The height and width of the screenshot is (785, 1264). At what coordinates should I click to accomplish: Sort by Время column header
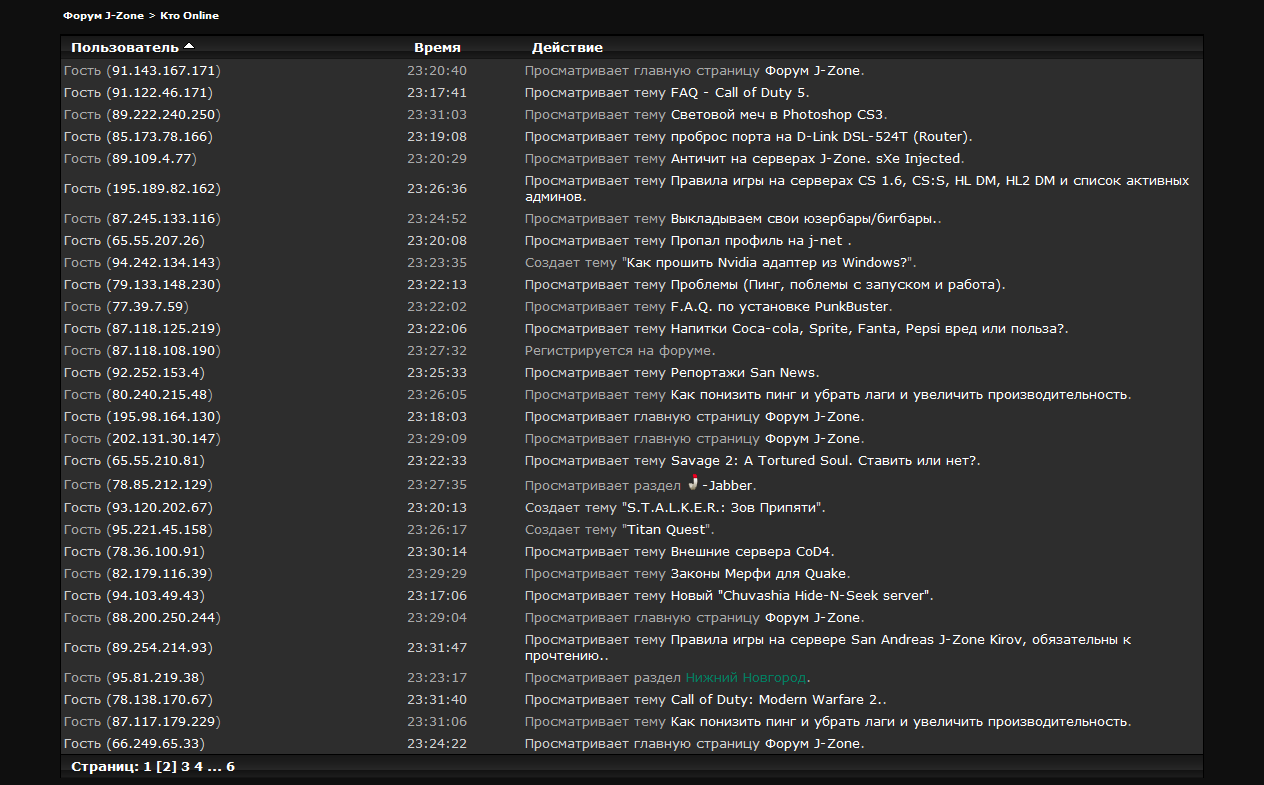[437, 48]
